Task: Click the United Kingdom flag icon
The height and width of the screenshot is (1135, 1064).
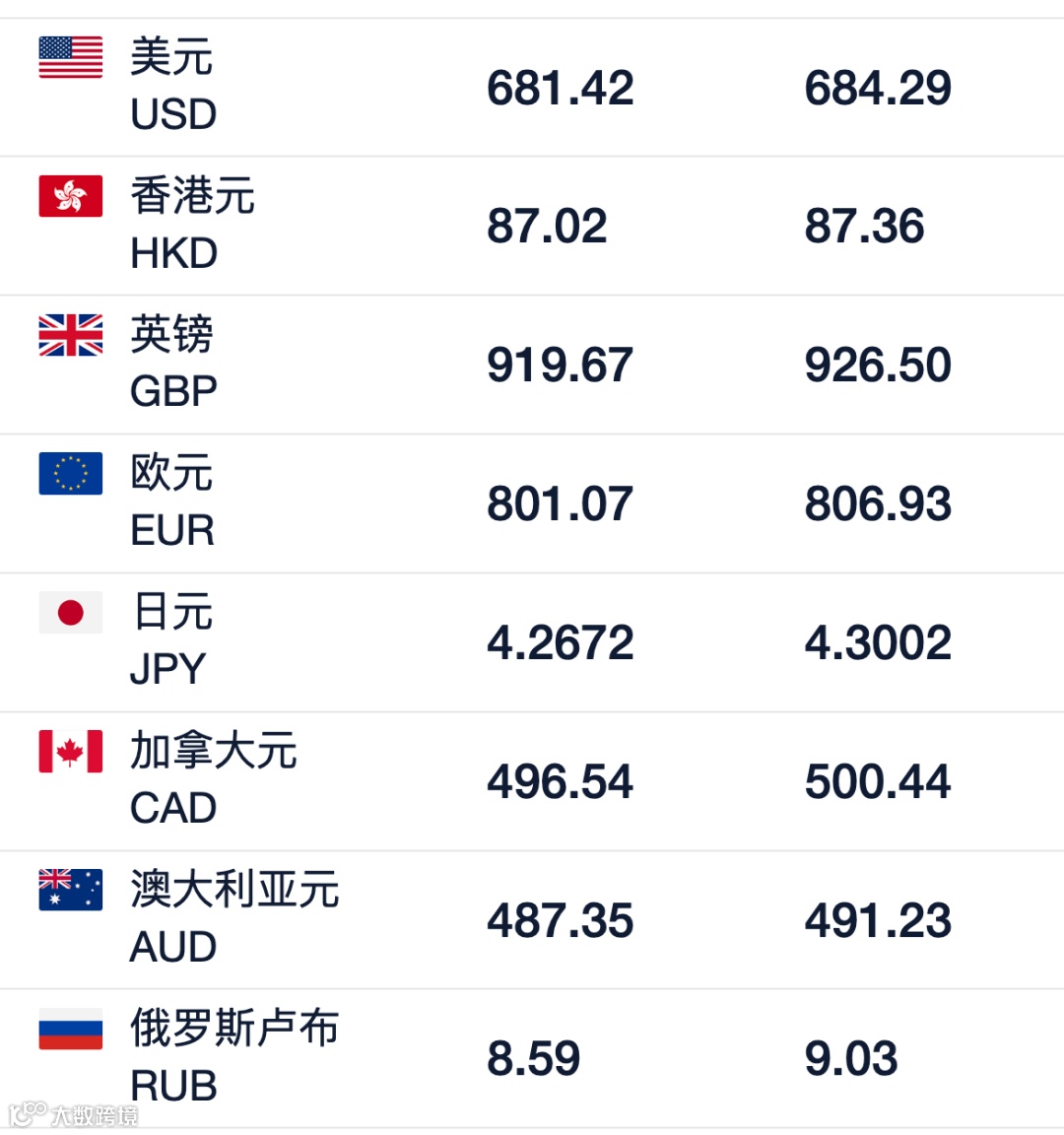Action: click(x=70, y=335)
